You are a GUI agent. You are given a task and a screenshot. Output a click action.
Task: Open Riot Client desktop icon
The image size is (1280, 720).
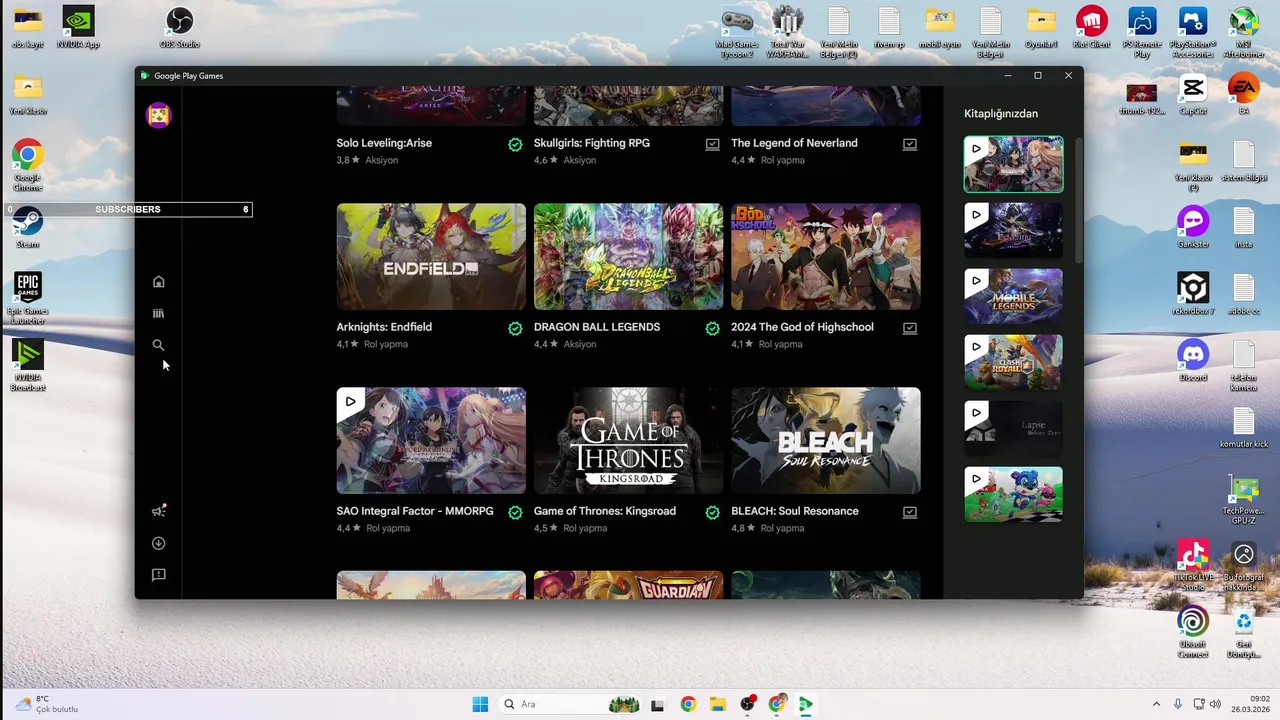click(x=1091, y=27)
